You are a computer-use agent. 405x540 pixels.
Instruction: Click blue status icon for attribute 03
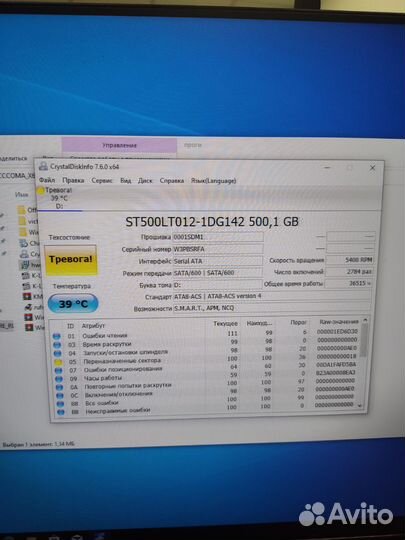tap(57, 345)
